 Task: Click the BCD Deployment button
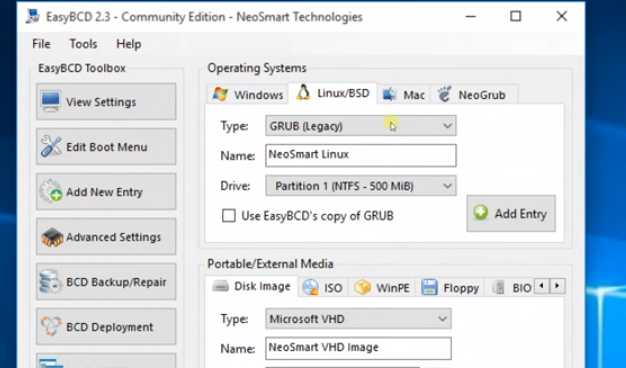[x=106, y=326]
